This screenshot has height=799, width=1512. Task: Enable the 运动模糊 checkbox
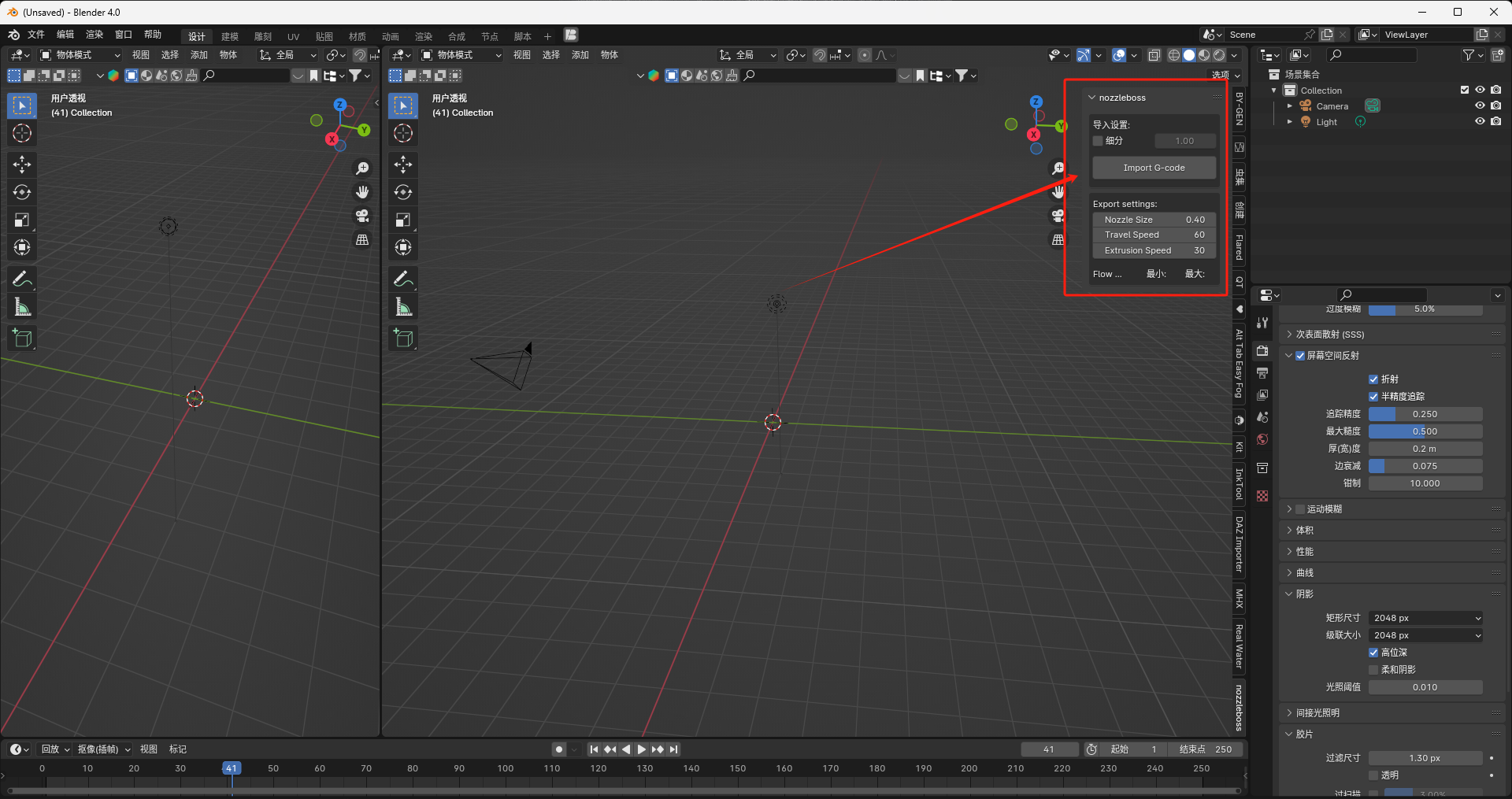[1300, 509]
